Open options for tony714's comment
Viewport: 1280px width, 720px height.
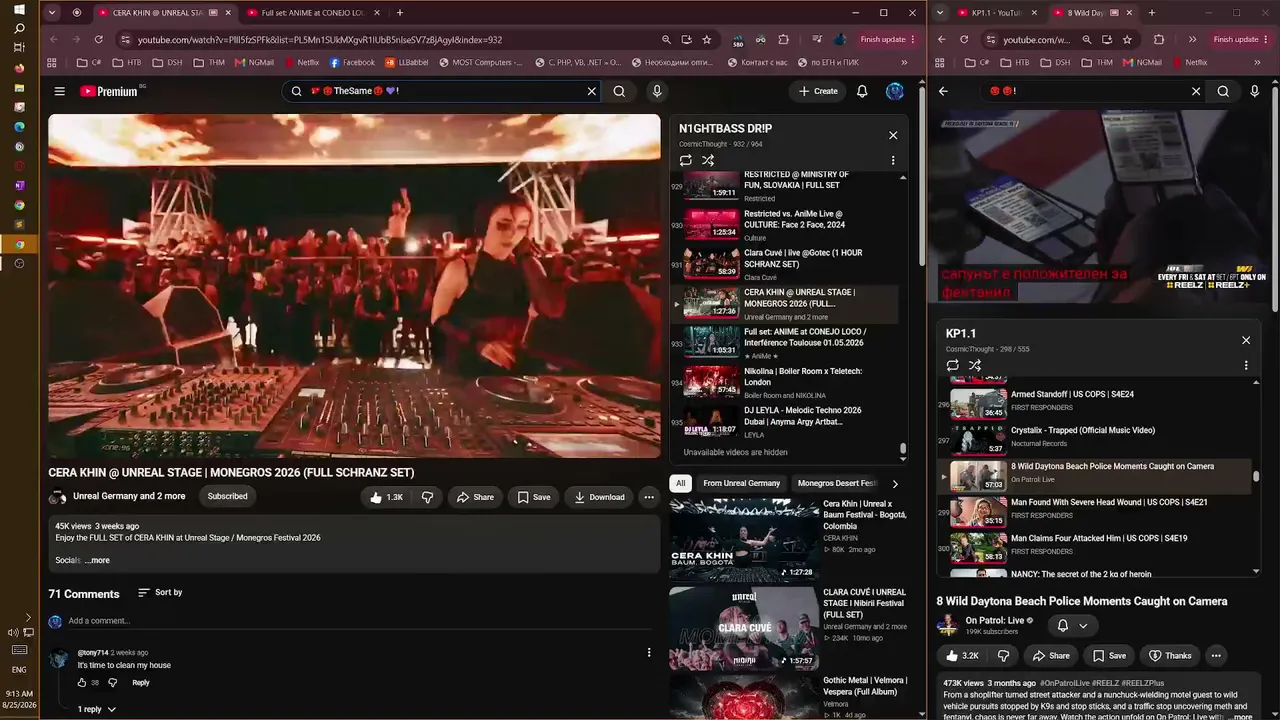point(649,652)
